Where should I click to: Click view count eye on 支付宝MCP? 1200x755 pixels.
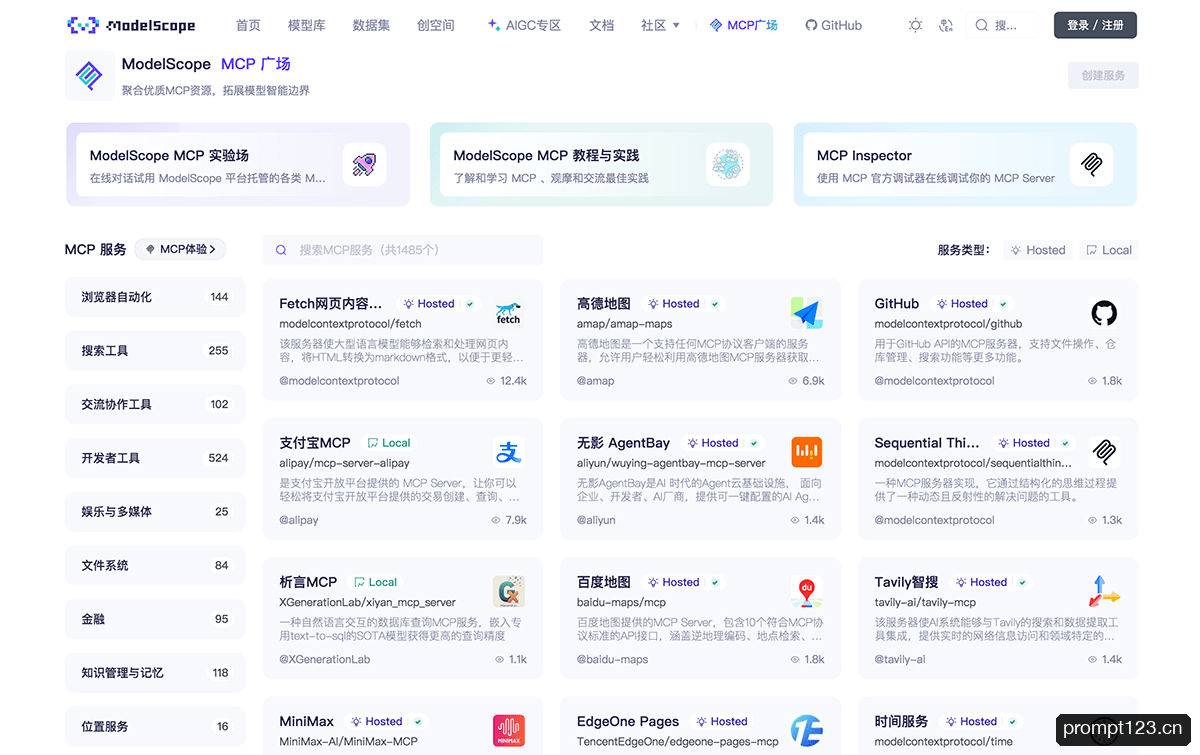[x=496, y=520]
